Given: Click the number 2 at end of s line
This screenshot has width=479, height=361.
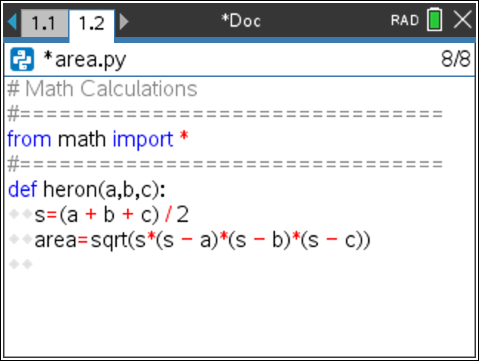Looking at the screenshot, I should (183, 214).
